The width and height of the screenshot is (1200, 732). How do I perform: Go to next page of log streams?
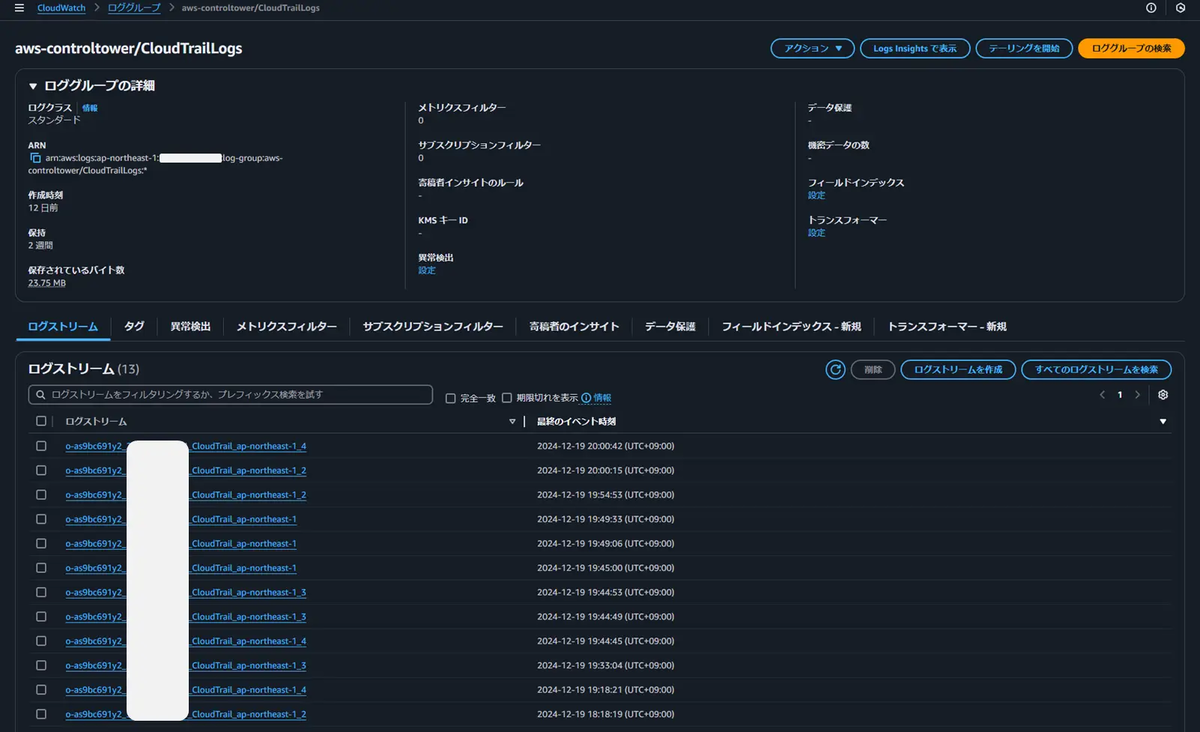pyautogui.click(x=1137, y=395)
